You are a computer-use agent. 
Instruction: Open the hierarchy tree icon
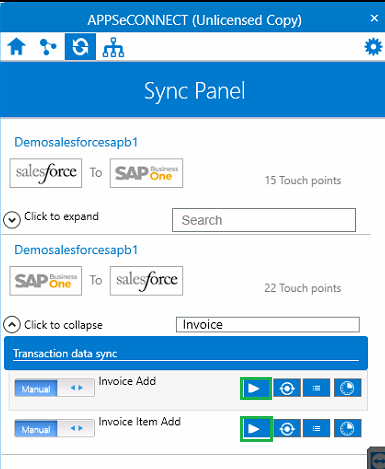coord(113,47)
